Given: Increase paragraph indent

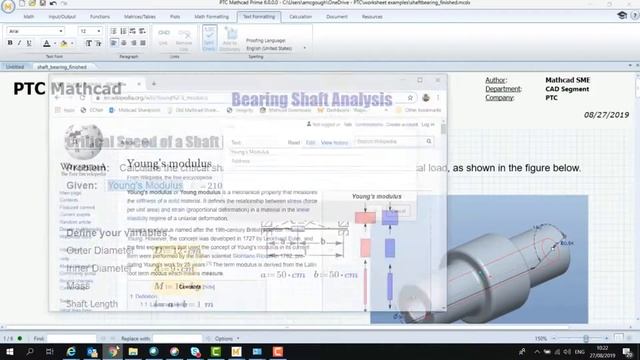Looking at the screenshot, I should [142, 31].
